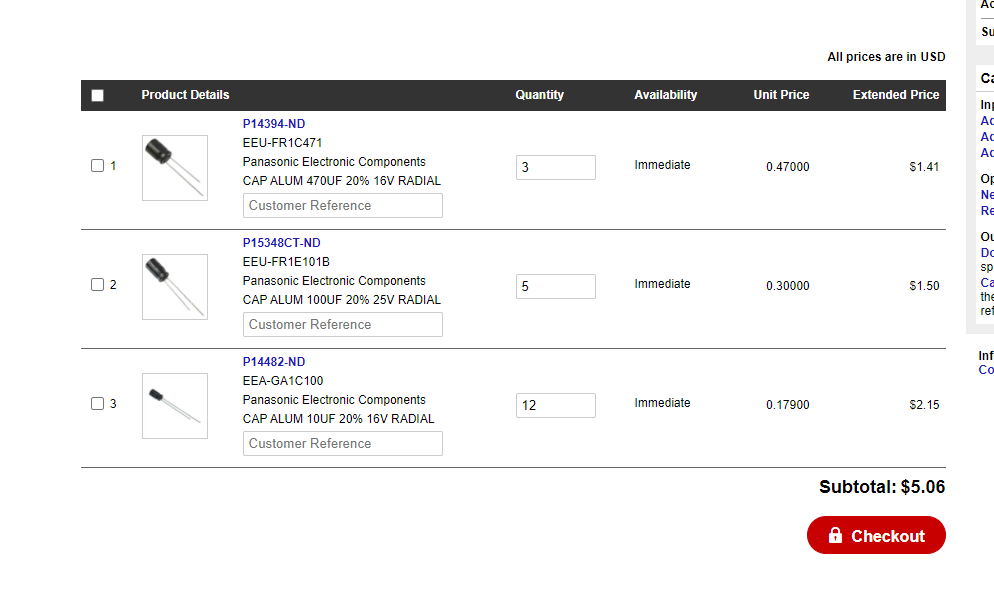
Task: Select the checkbox for item 1
Action: [98, 166]
